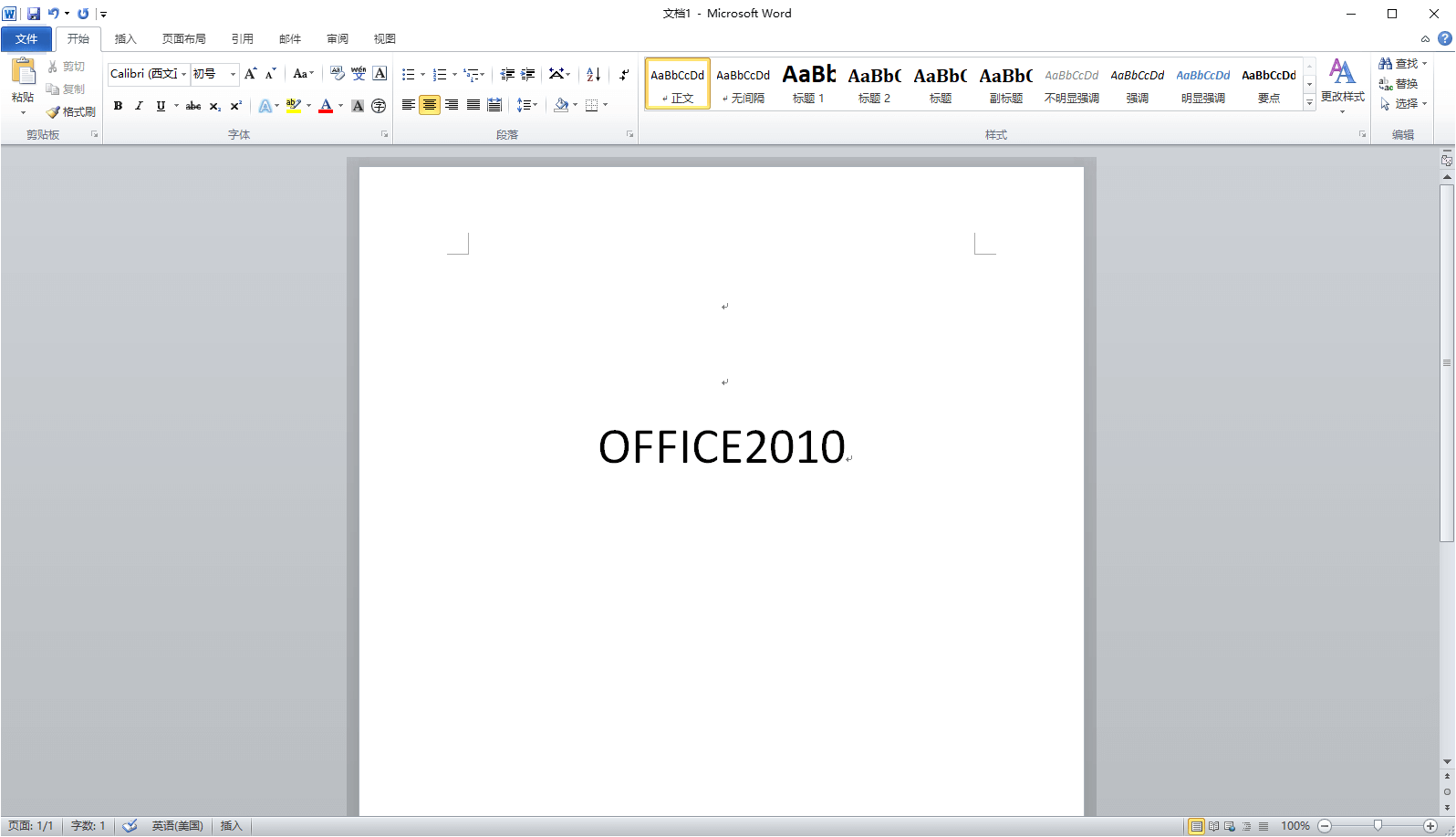
Task: Align text to the left
Action: [409, 105]
